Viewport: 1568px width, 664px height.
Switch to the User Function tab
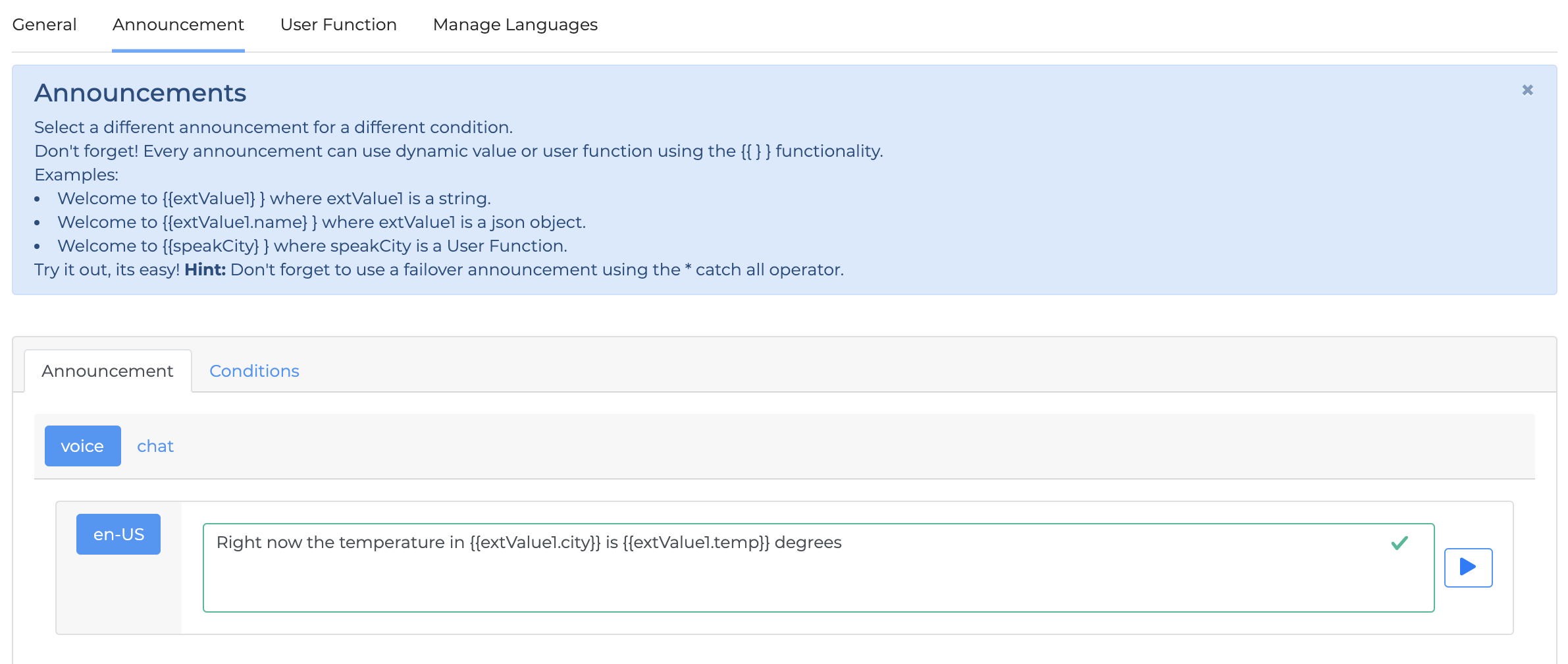338,25
